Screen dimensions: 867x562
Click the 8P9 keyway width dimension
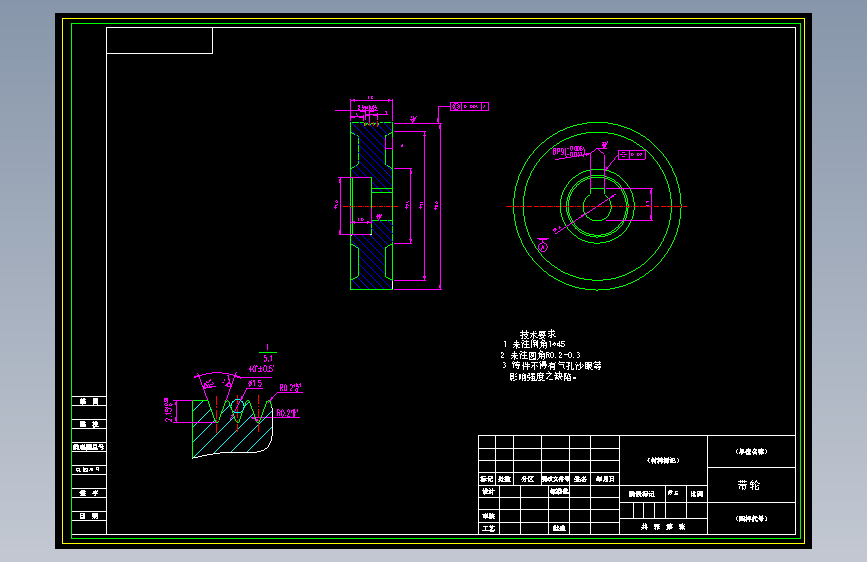pos(568,152)
